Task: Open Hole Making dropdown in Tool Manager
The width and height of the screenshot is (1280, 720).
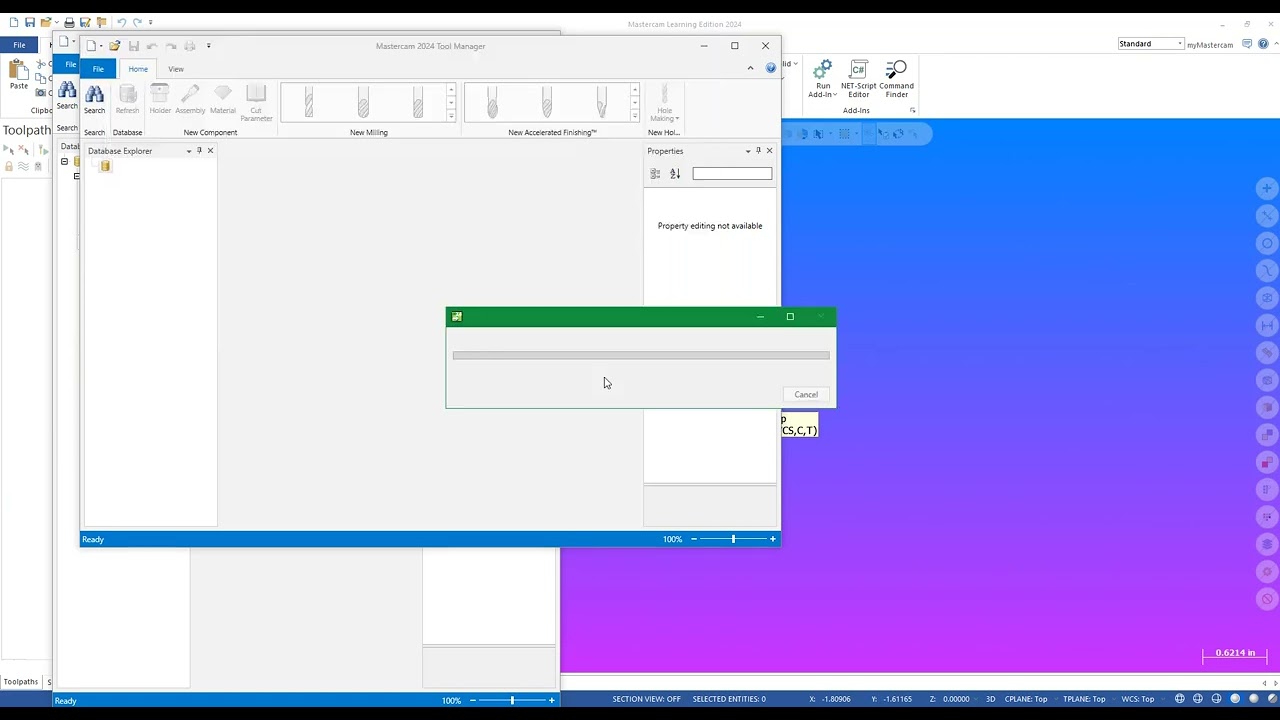Action: [x=664, y=103]
